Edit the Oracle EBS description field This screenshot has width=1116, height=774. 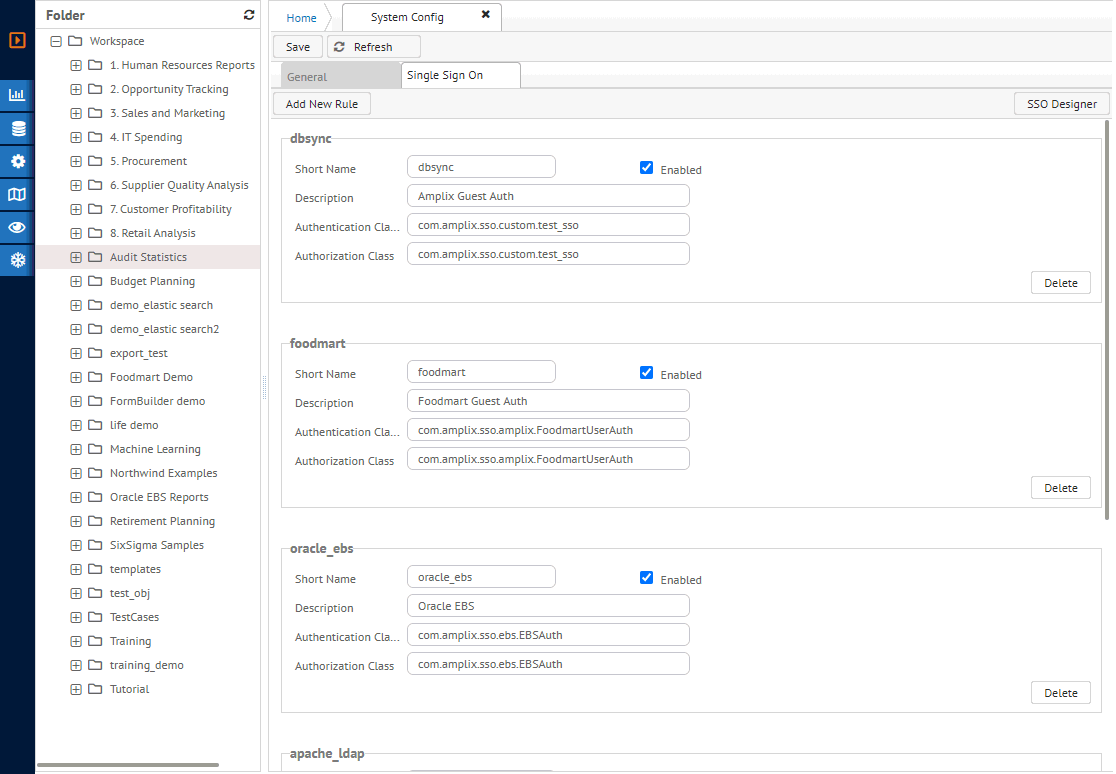(x=548, y=606)
